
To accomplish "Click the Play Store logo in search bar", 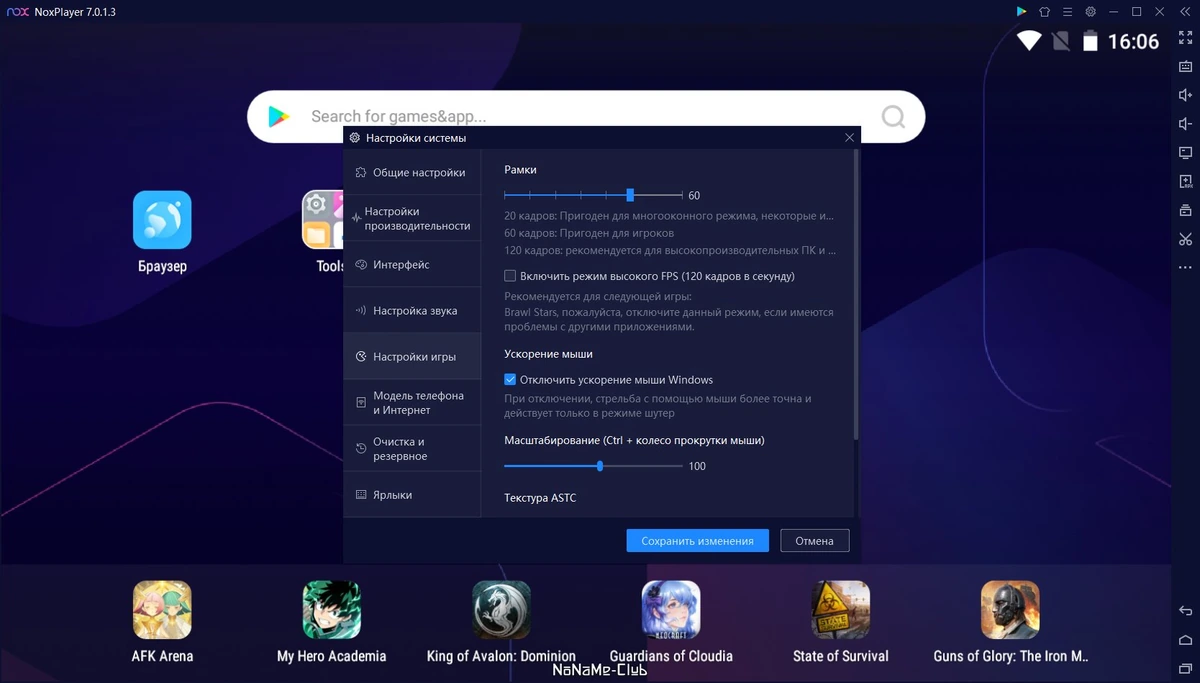I will pyautogui.click(x=278, y=117).
